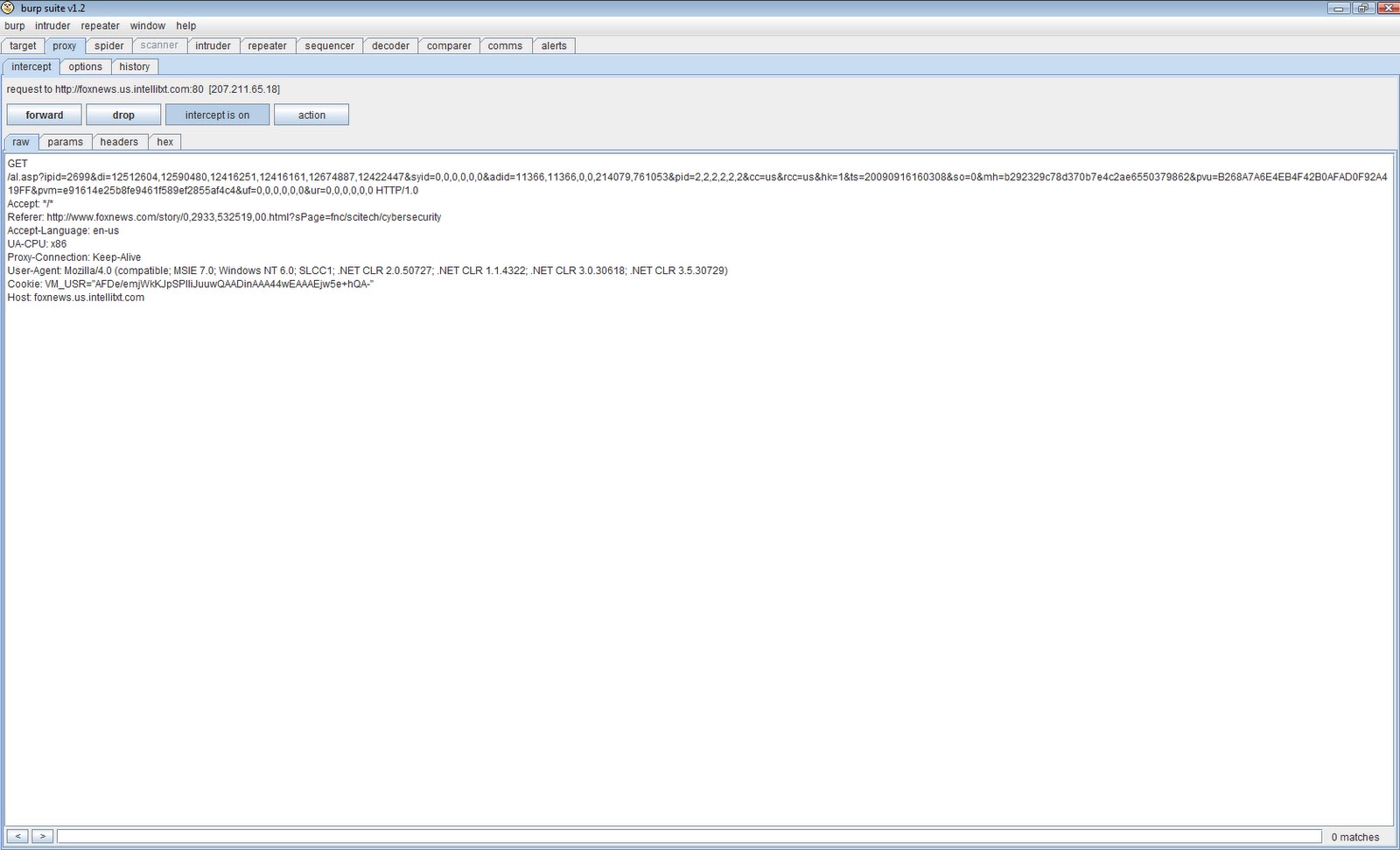Toggle the 'intercept is on' button
Screen dimensions: 1400x850
click(217, 115)
